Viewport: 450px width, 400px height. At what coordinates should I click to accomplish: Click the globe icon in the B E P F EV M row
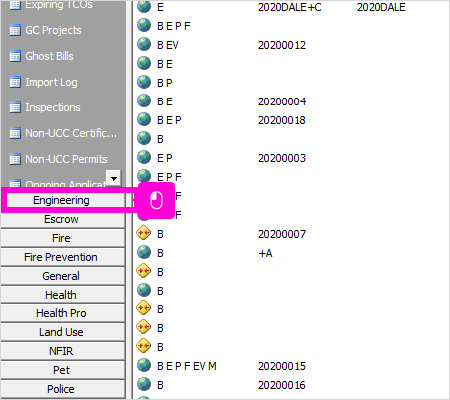point(144,365)
